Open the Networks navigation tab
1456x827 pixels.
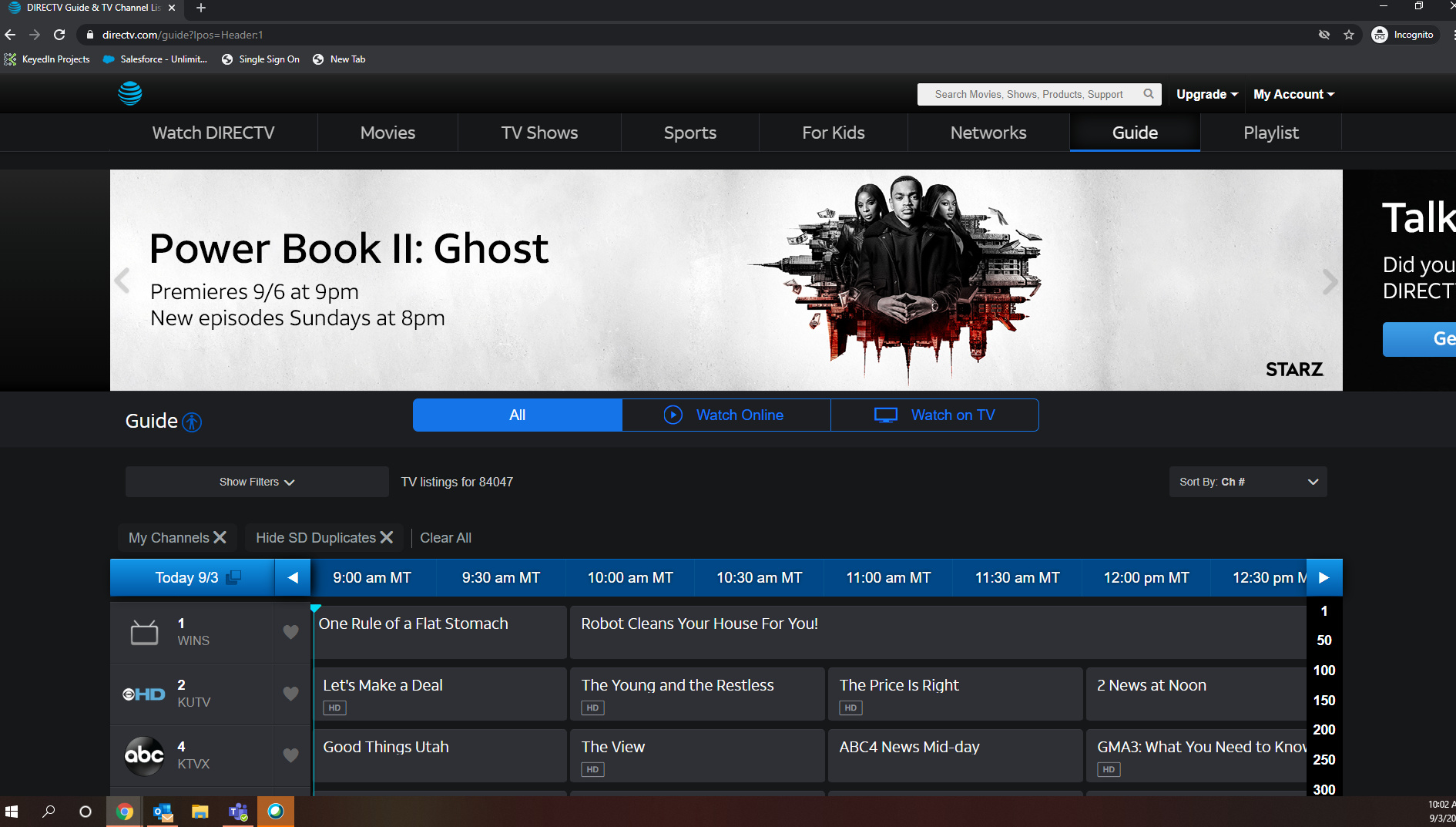[988, 133]
